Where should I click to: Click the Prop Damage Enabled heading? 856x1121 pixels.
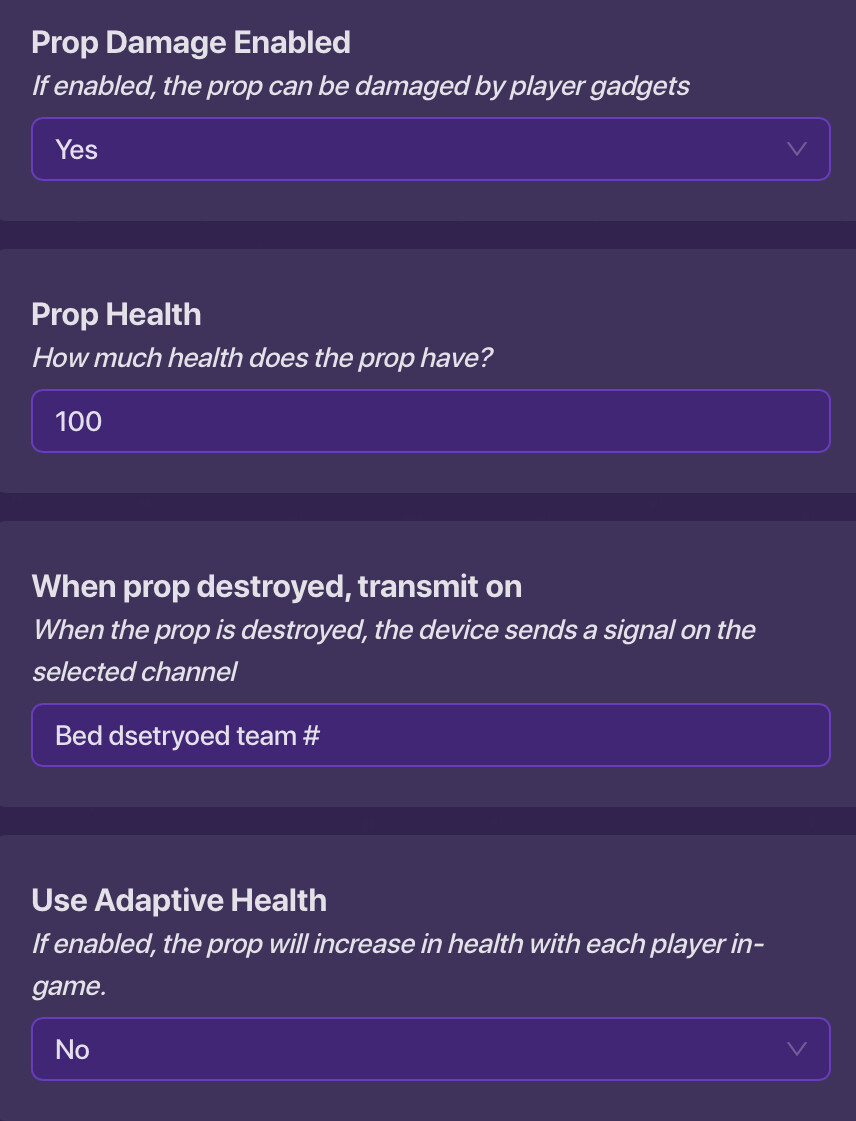tap(191, 42)
